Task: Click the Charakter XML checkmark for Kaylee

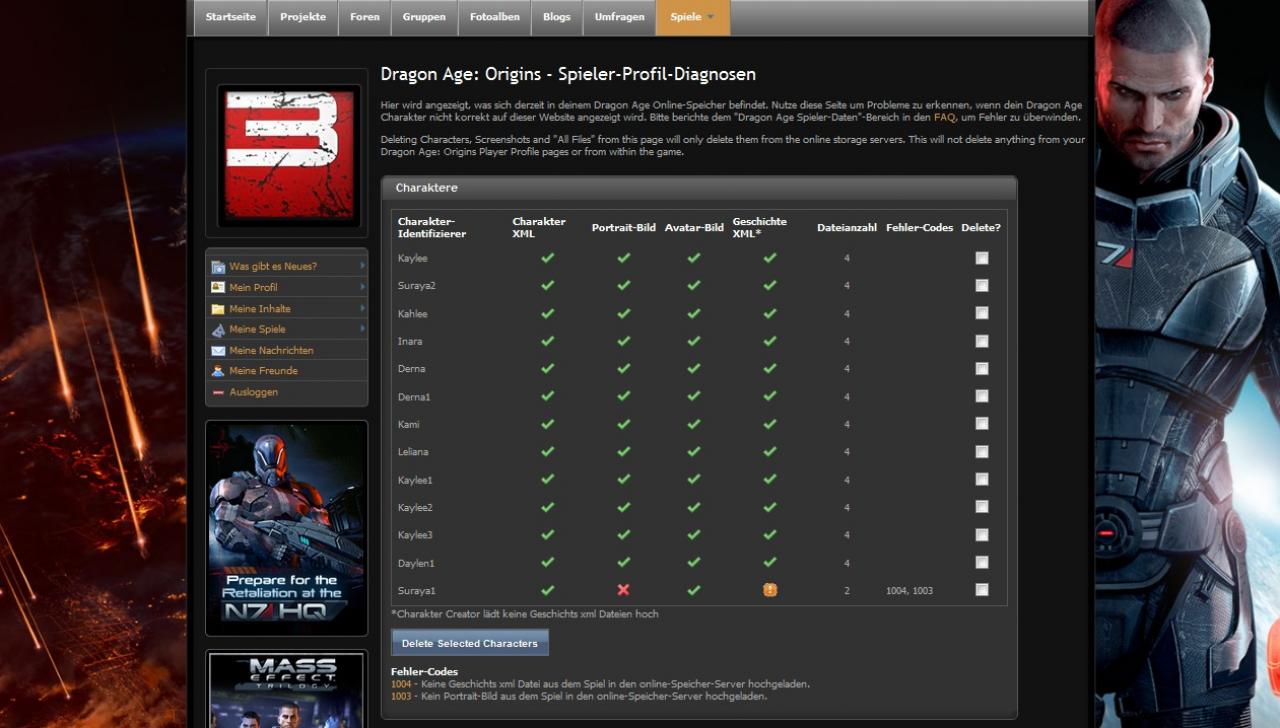Action: (548, 257)
